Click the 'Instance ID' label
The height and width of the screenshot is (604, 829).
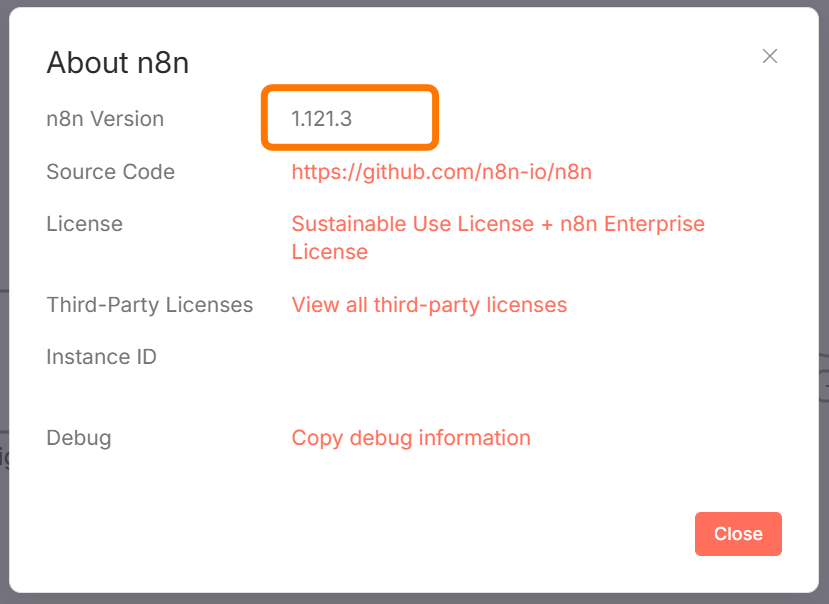point(101,357)
